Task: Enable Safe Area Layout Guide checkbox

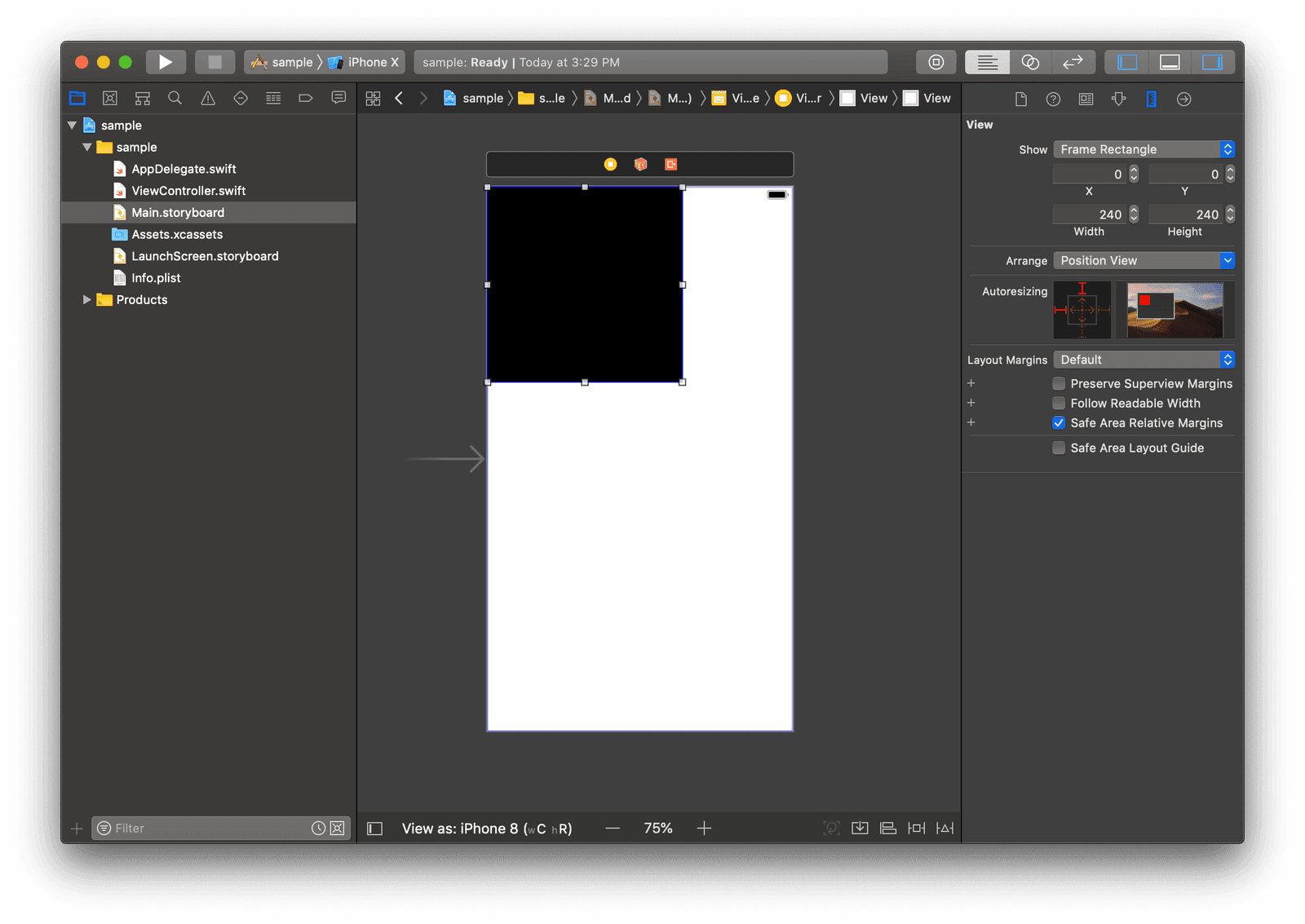Action: click(x=1059, y=448)
